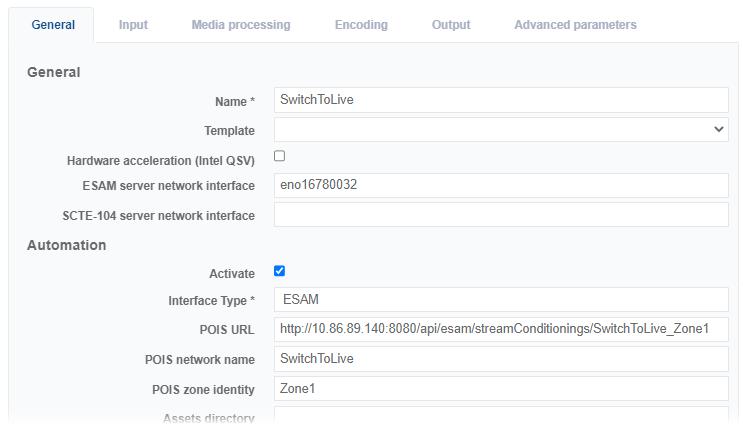Viewport: 743px width, 424px height.
Task: Enable Hardware acceleration (Intel QSV) checkbox
Action: pos(280,156)
